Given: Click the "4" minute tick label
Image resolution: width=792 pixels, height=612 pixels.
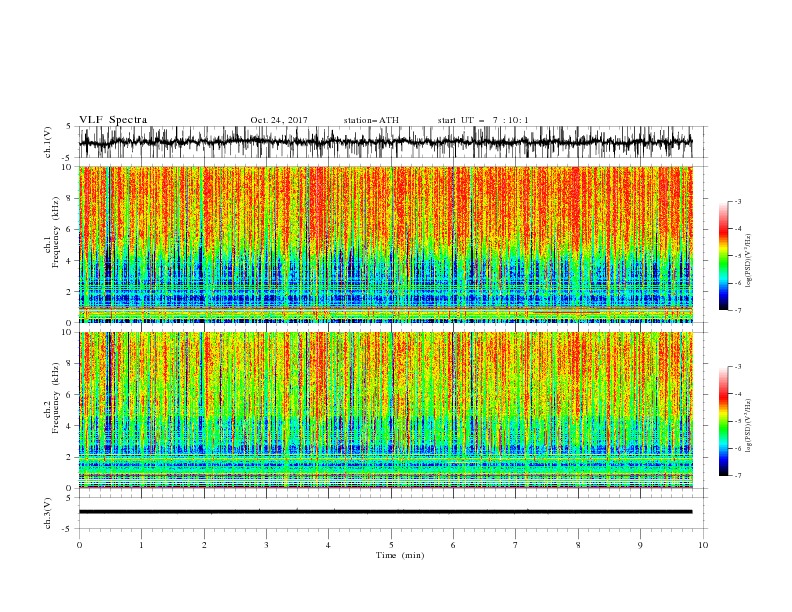Looking at the screenshot, I should click(328, 545).
